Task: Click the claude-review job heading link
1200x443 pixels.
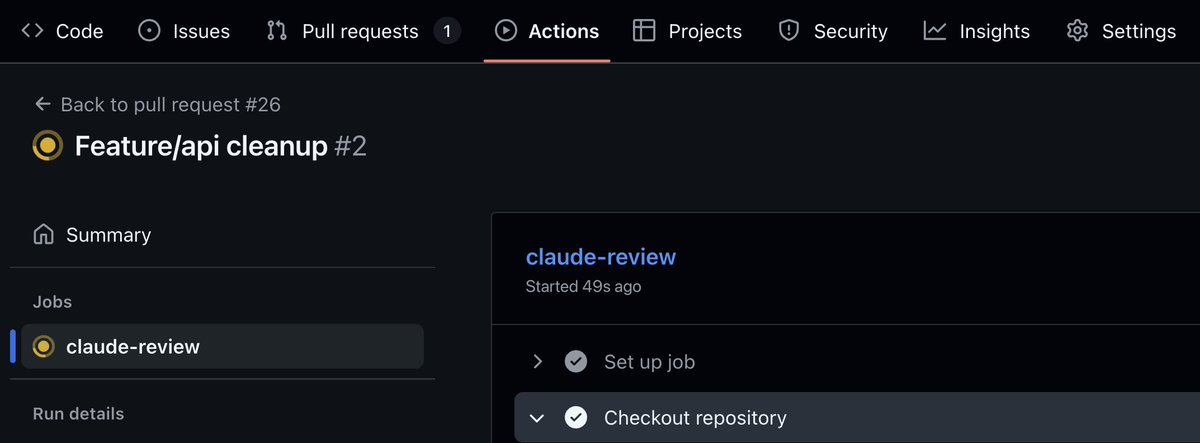Action: tap(601, 257)
